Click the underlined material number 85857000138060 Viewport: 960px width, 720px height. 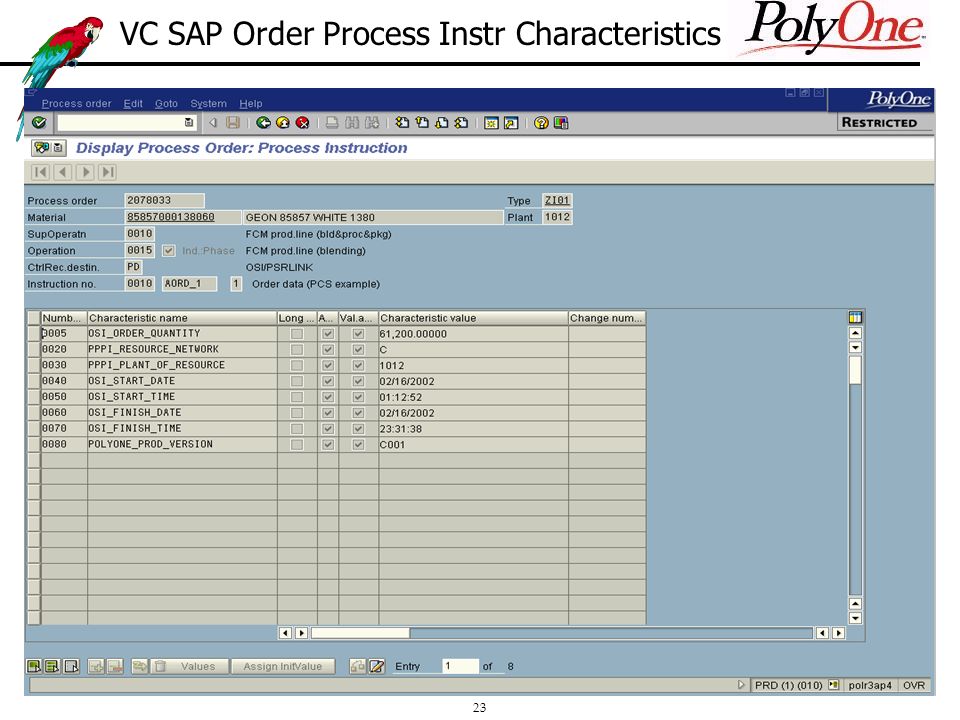click(x=171, y=217)
